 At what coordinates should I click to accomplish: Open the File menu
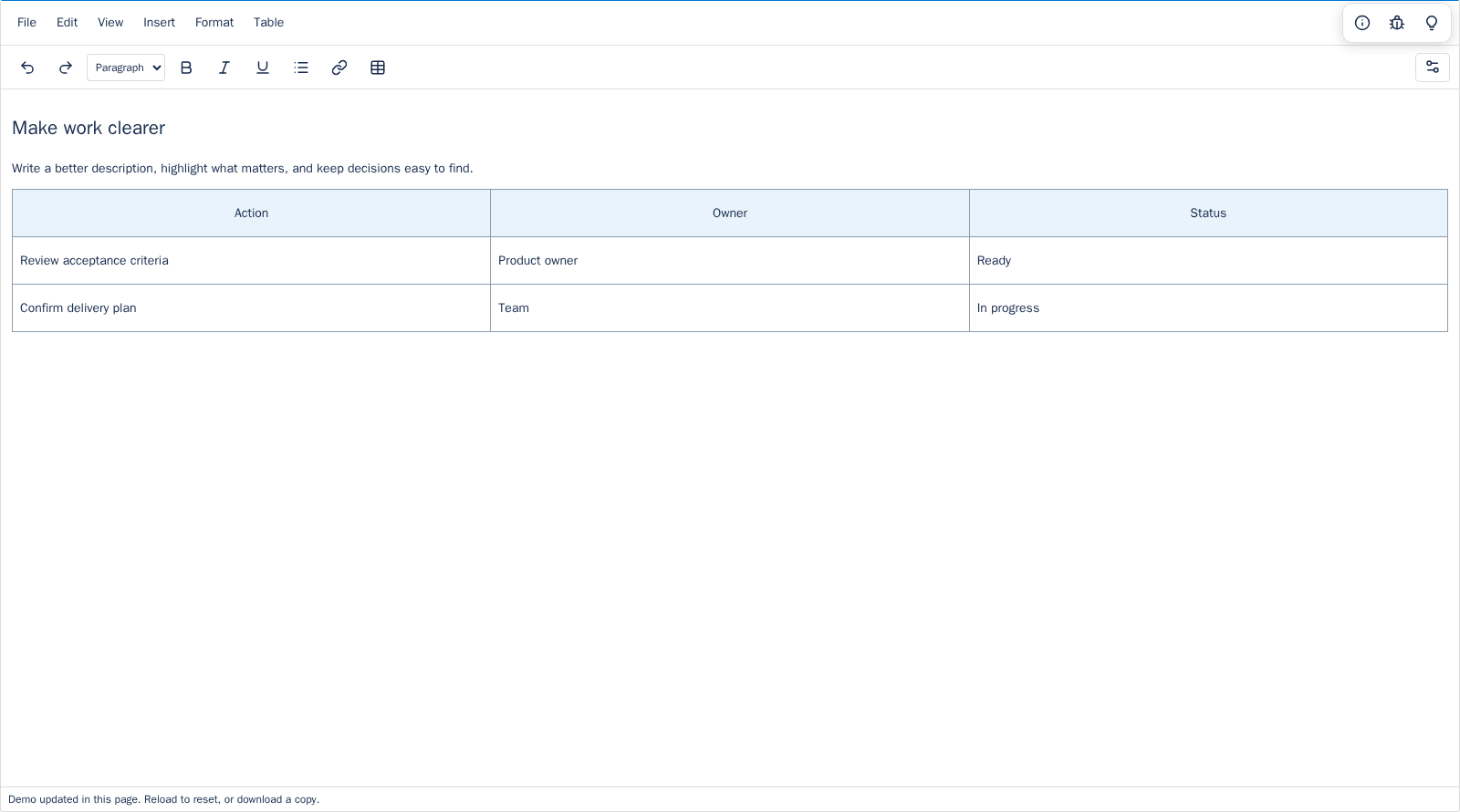coord(26,22)
